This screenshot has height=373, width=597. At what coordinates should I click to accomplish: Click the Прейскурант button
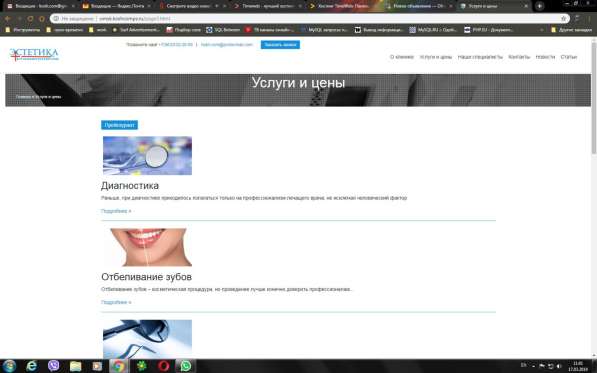[x=120, y=125]
